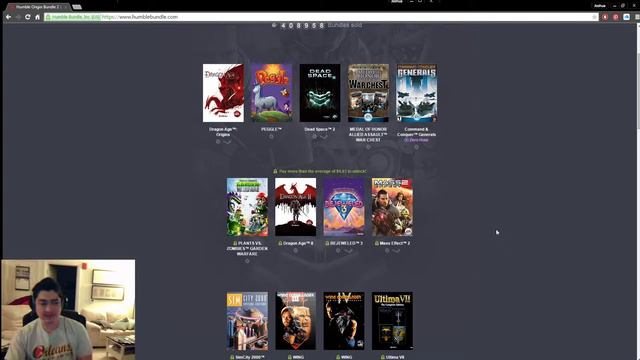Open the browser home page
This screenshot has height=360, width=640.
(37, 17)
